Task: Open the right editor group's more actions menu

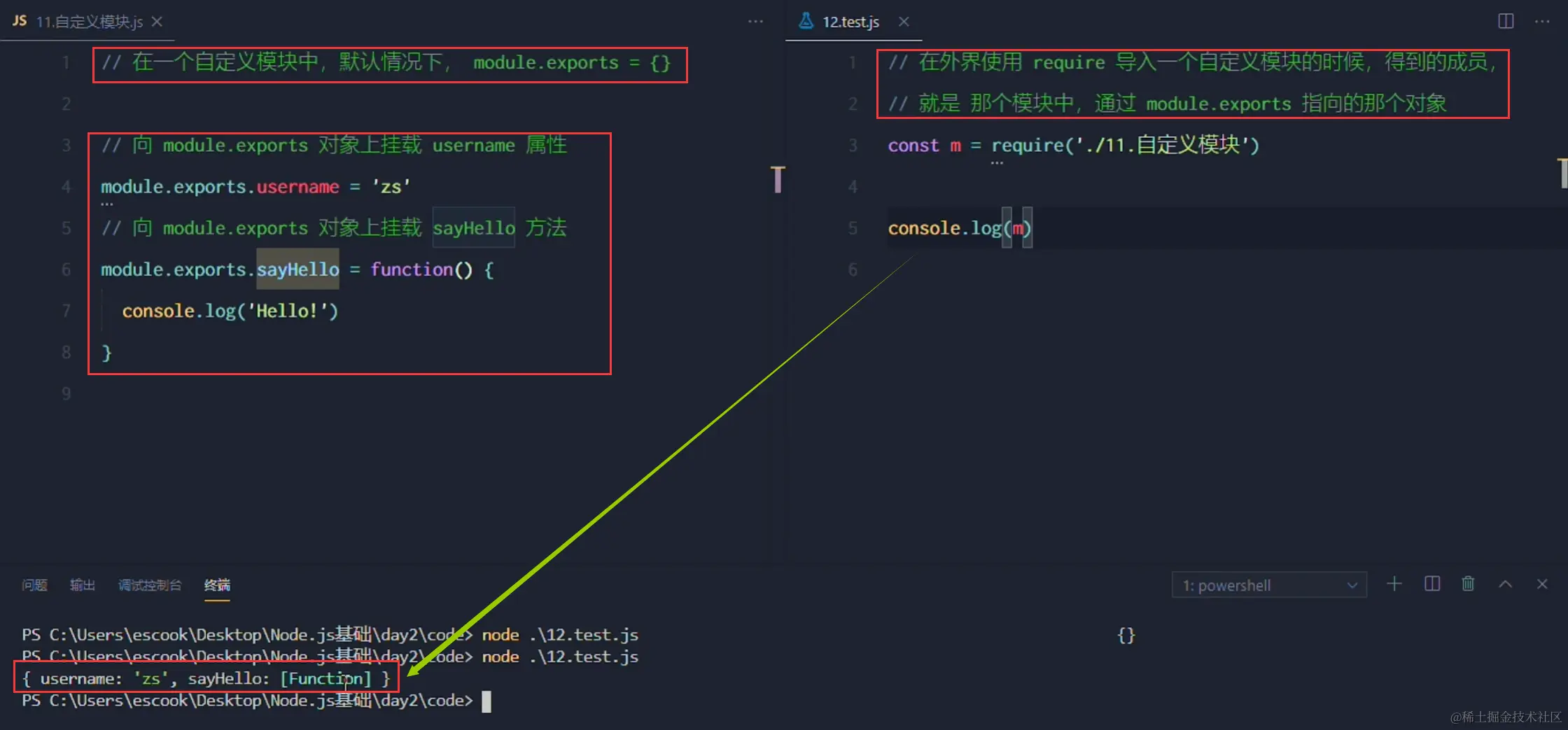Action: click(x=1542, y=22)
